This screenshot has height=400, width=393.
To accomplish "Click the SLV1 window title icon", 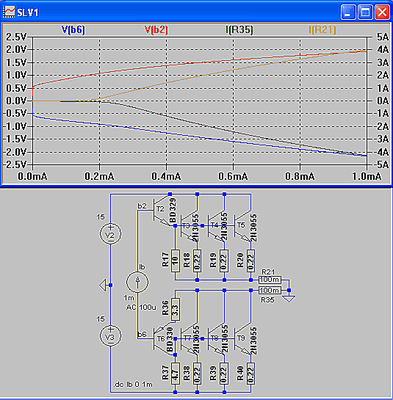I will pos(9,13).
